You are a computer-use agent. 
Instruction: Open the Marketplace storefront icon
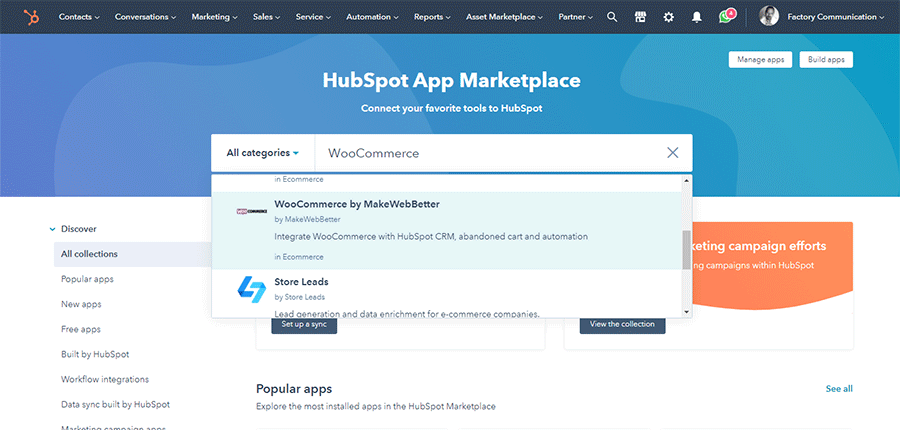[x=641, y=17]
